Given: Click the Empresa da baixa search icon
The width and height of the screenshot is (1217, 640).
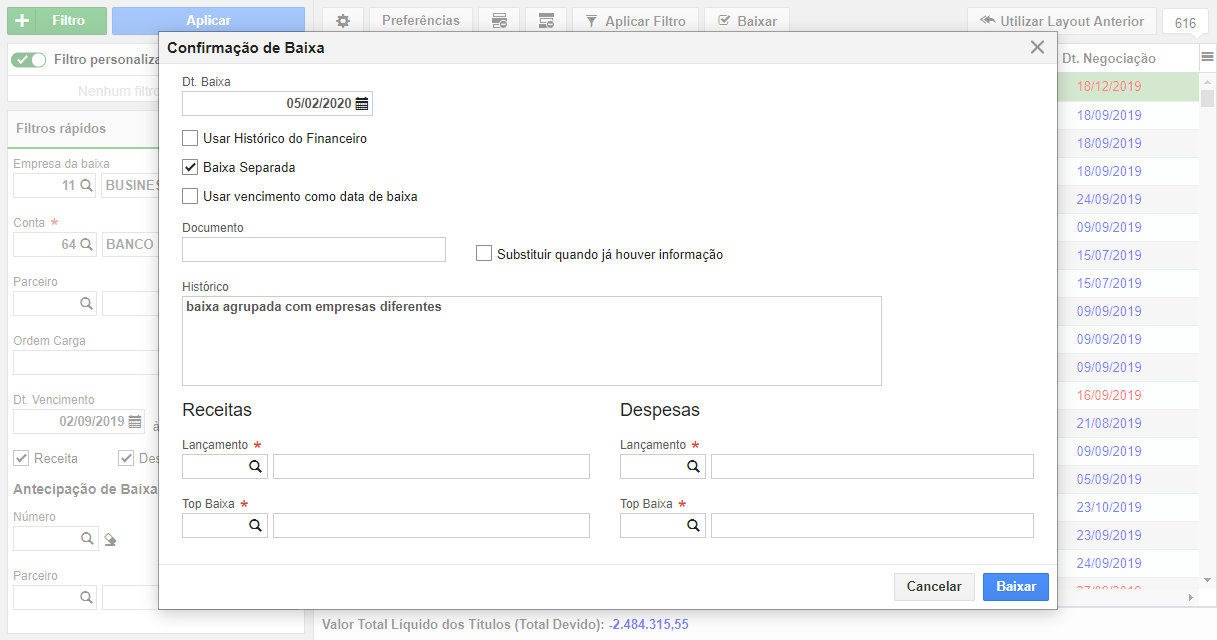Looking at the screenshot, I should click(x=86, y=185).
